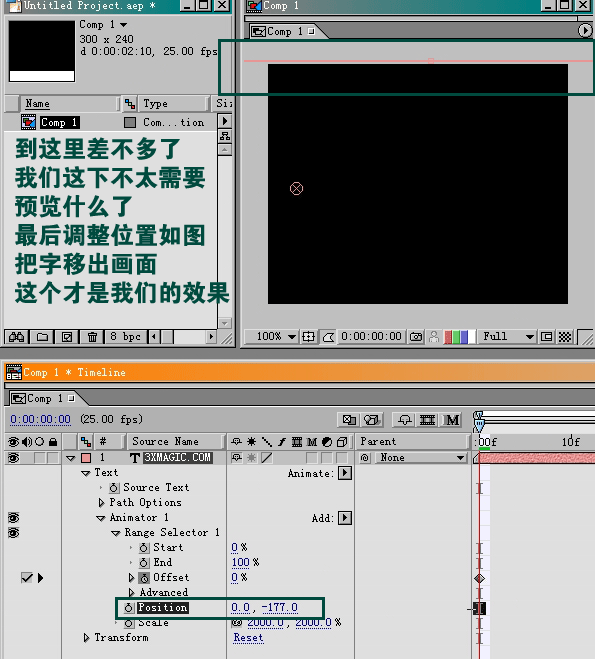Hide Animator 1 with its eye toggle

[x=13, y=518]
